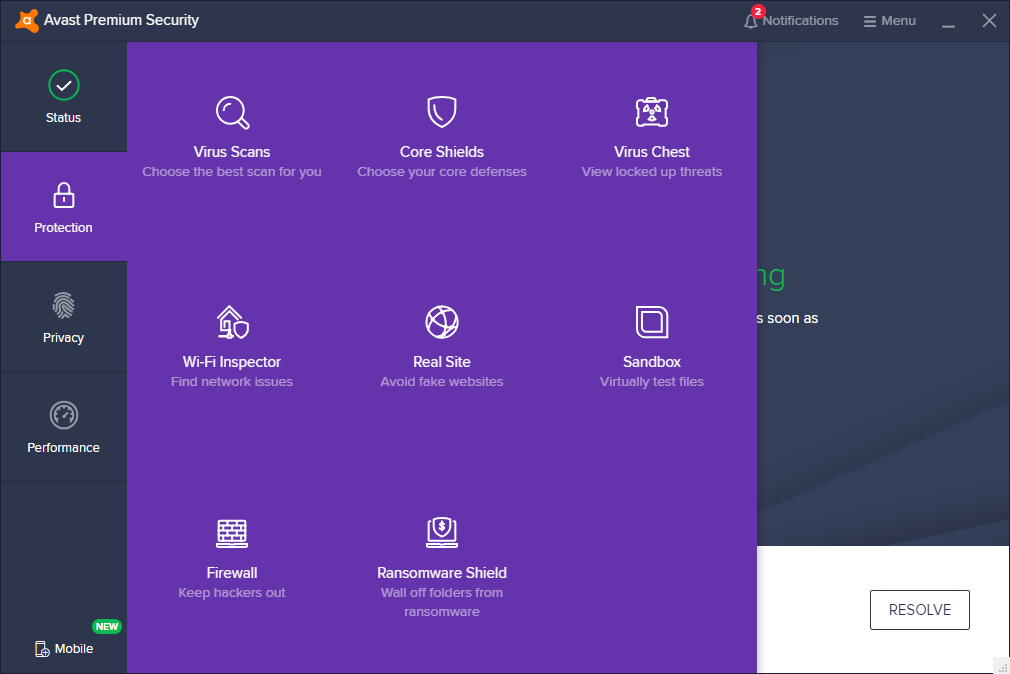Click 'Keep hackers out' text
Viewport: 1010px width, 674px height.
click(232, 593)
